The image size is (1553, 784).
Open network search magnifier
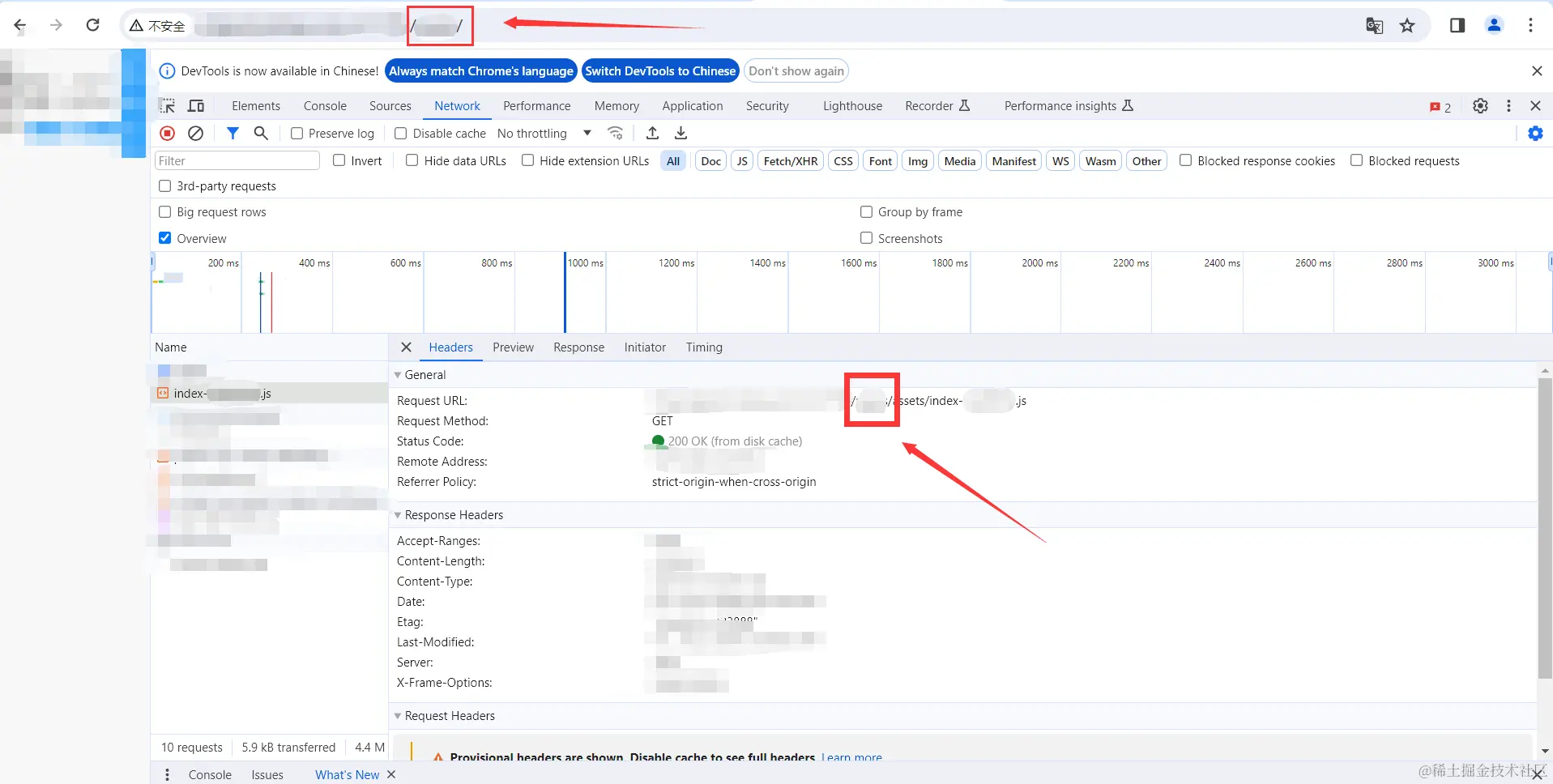[261, 134]
